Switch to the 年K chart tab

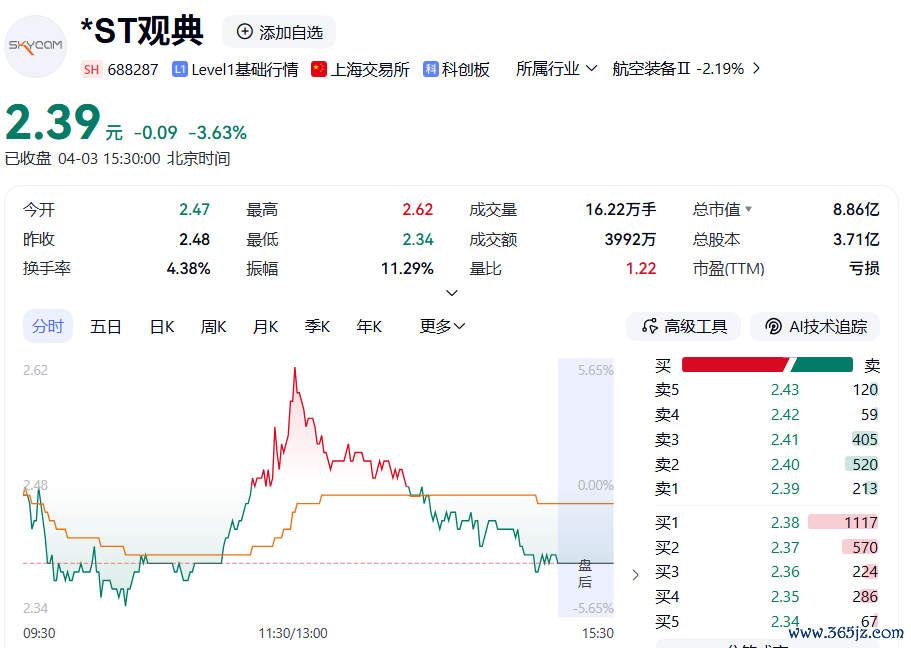369,327
